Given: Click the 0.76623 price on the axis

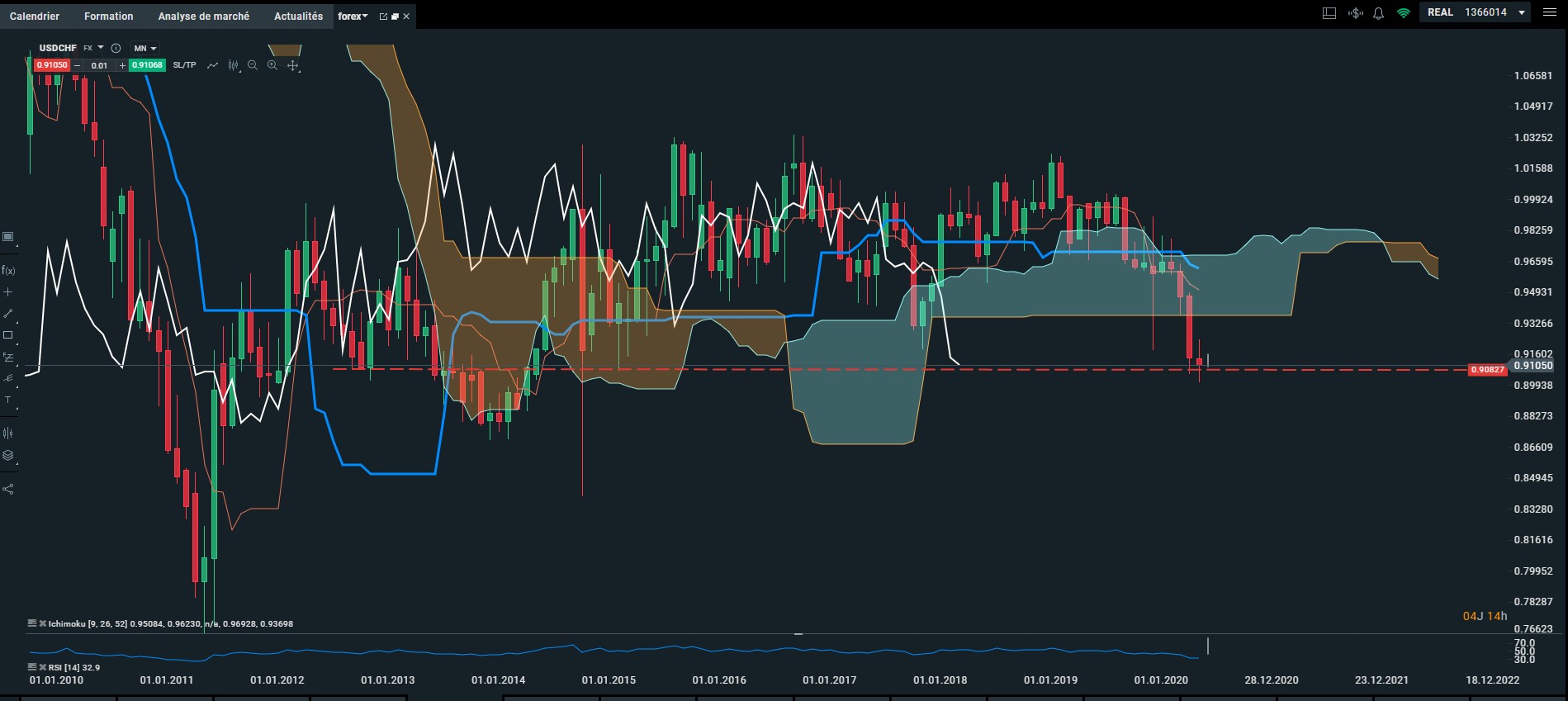Looking at the screenshot, I should 1533,628.
